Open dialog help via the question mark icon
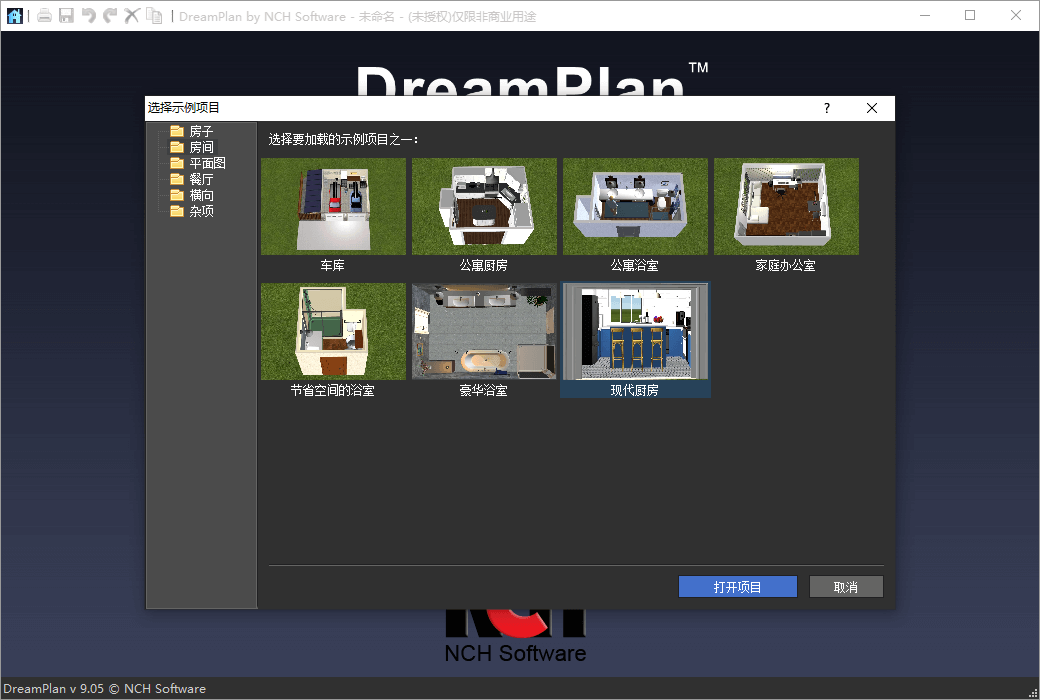The image size is (1040, 700). [826, 108]
